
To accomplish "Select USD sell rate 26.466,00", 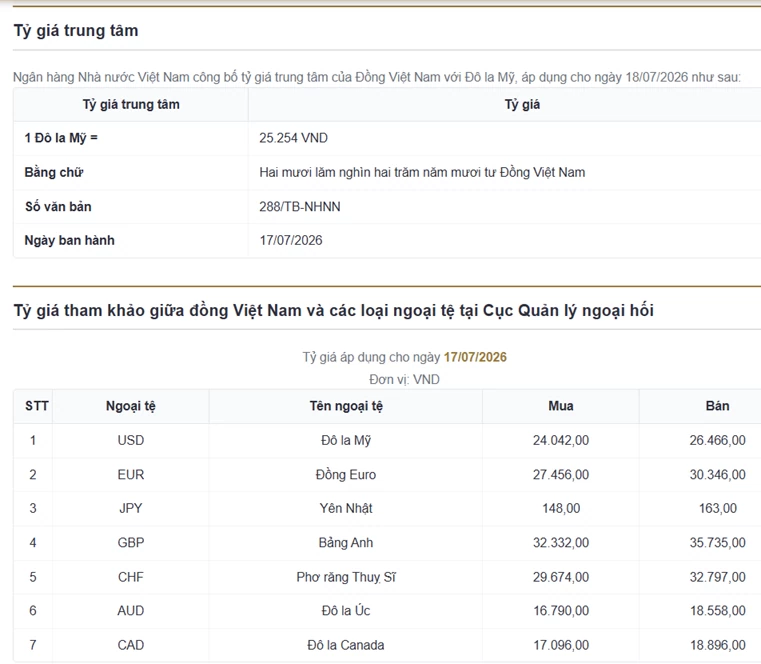I will point(717,440).
